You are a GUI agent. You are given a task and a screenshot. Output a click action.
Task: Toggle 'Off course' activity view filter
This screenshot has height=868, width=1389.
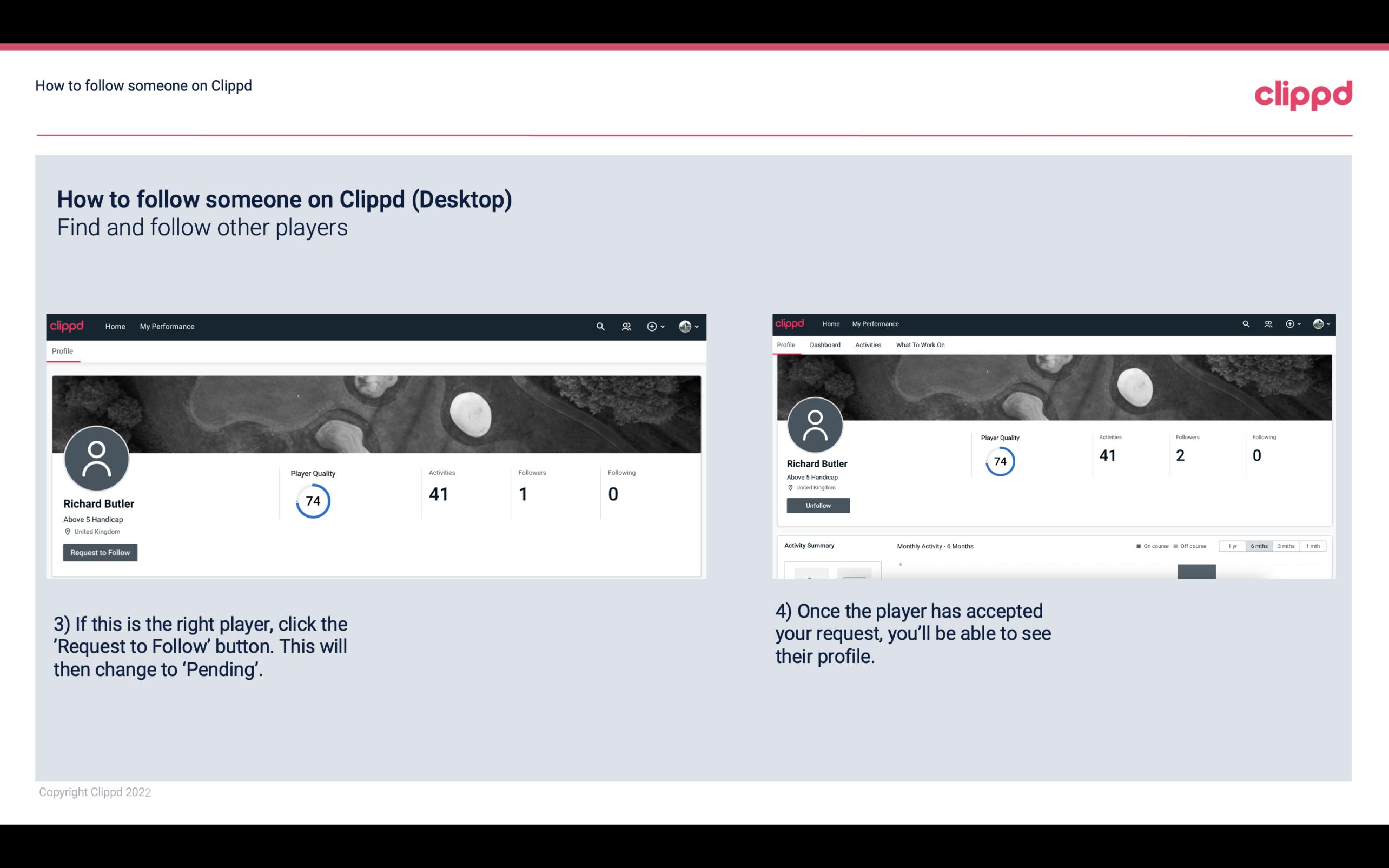[1192, 546]
